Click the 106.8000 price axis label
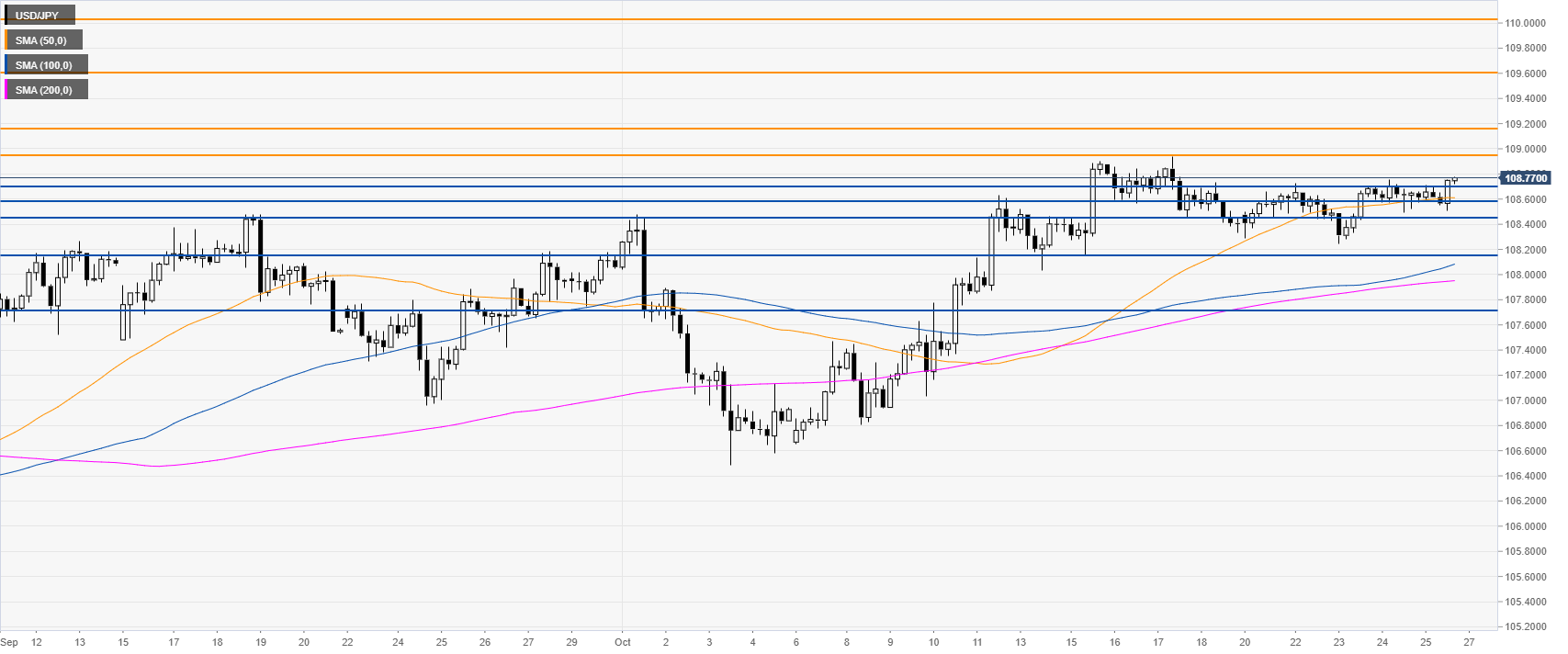 1525,425
